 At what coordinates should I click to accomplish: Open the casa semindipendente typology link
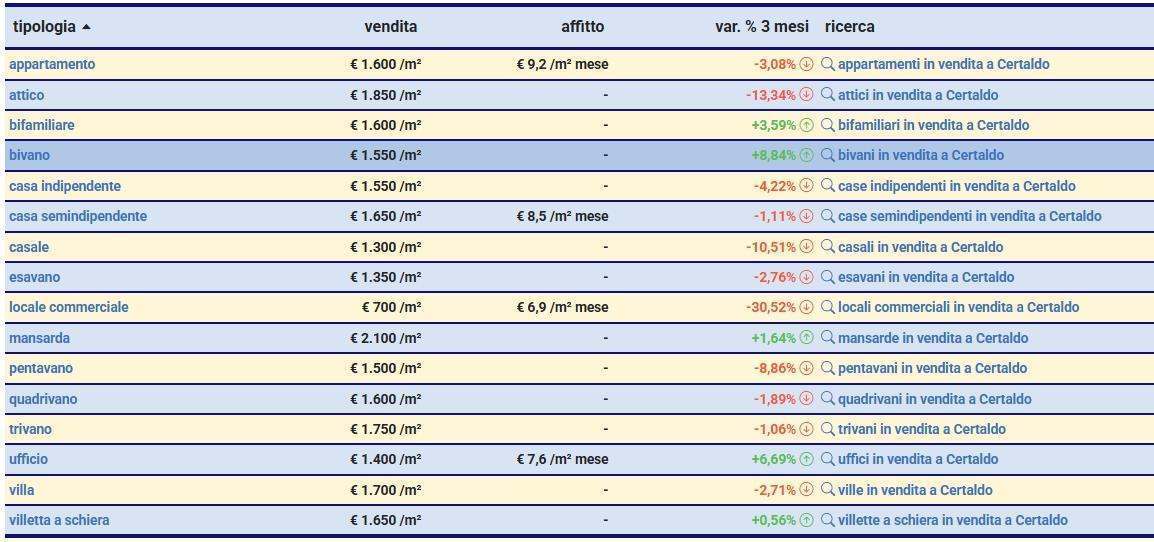point(78,217)
